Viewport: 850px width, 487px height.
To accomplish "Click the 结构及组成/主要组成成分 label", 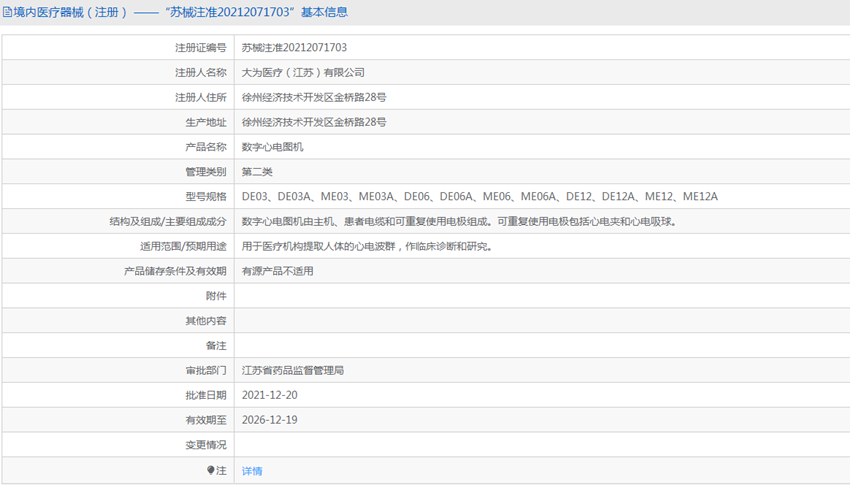I will tap(168, 221).
